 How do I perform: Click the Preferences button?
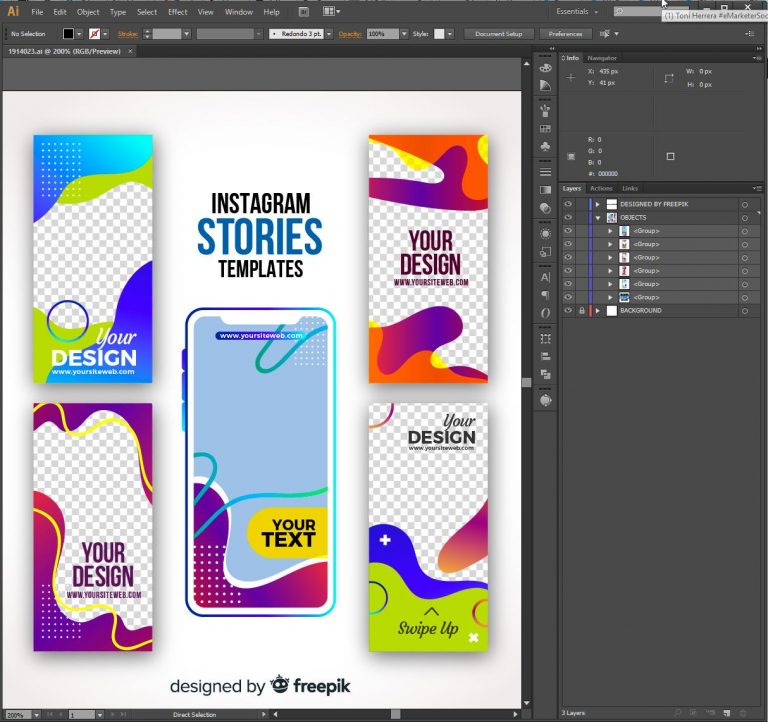point(565,34)
